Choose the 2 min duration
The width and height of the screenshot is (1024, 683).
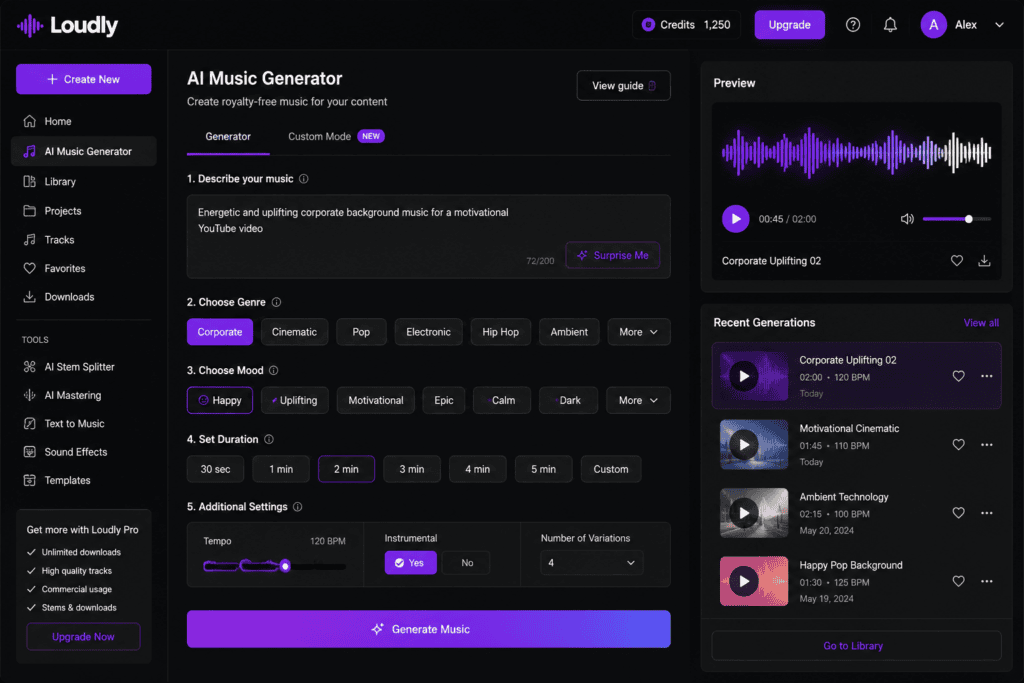346,469
